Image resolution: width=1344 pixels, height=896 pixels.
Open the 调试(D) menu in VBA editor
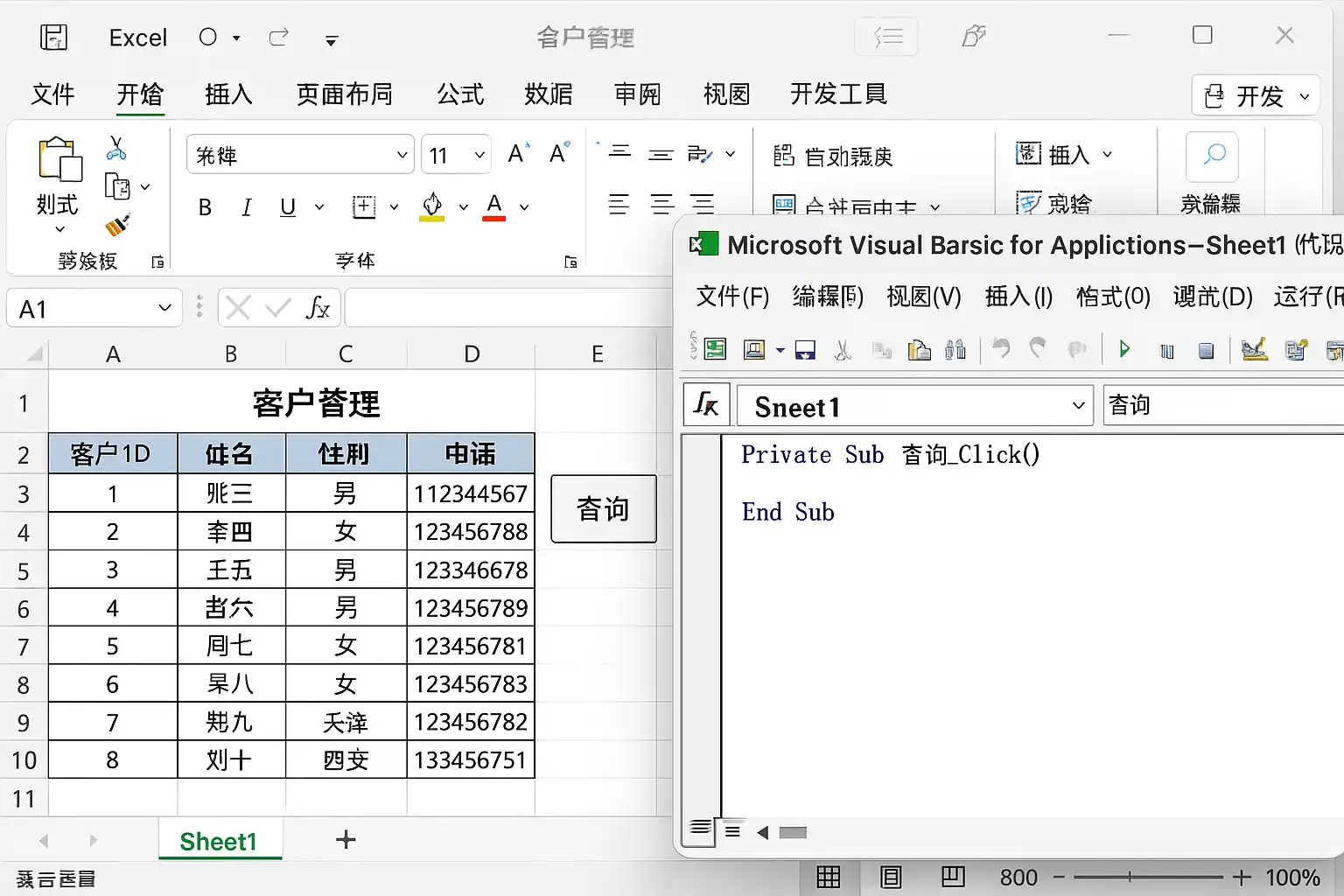pyautogui.click(x=1212, y=297)
